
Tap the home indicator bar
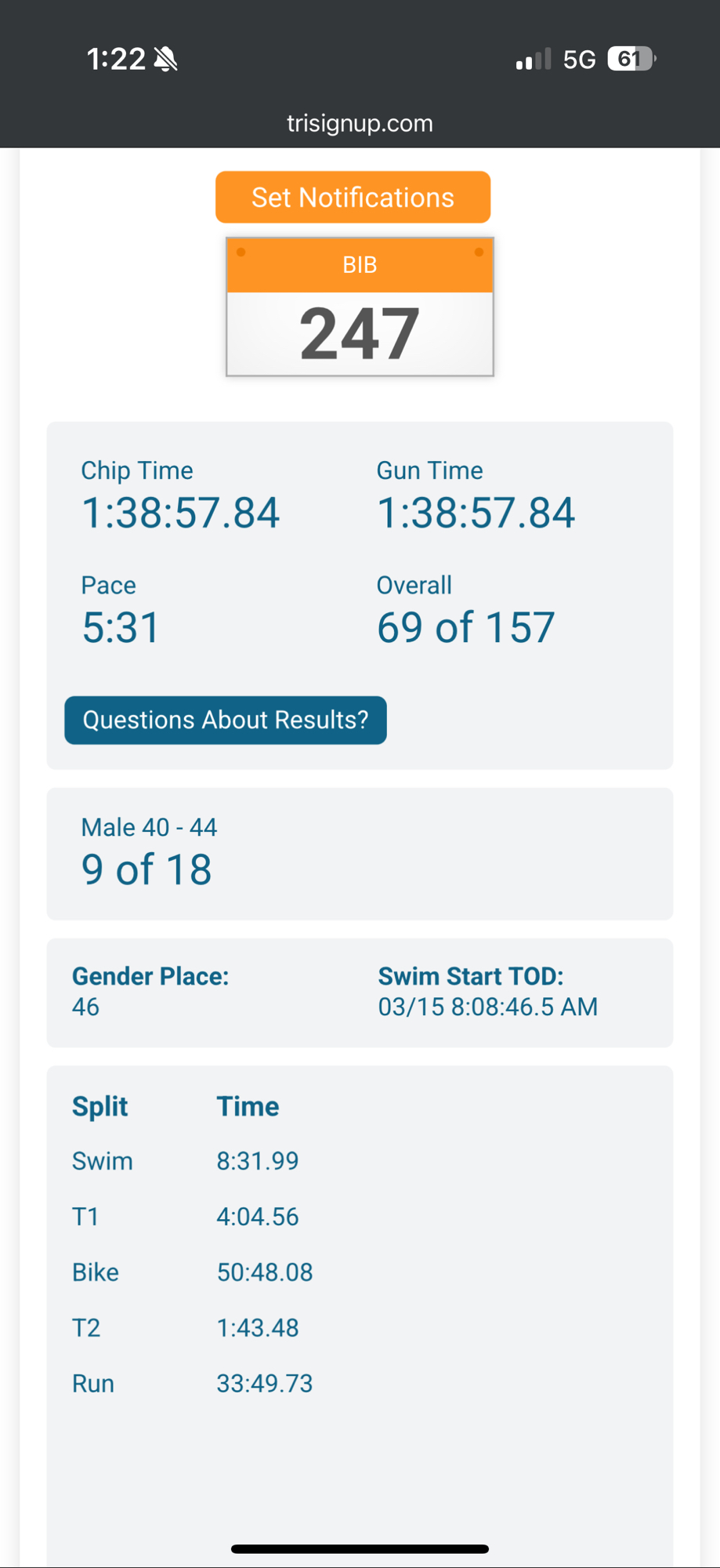click(360, 1549)
